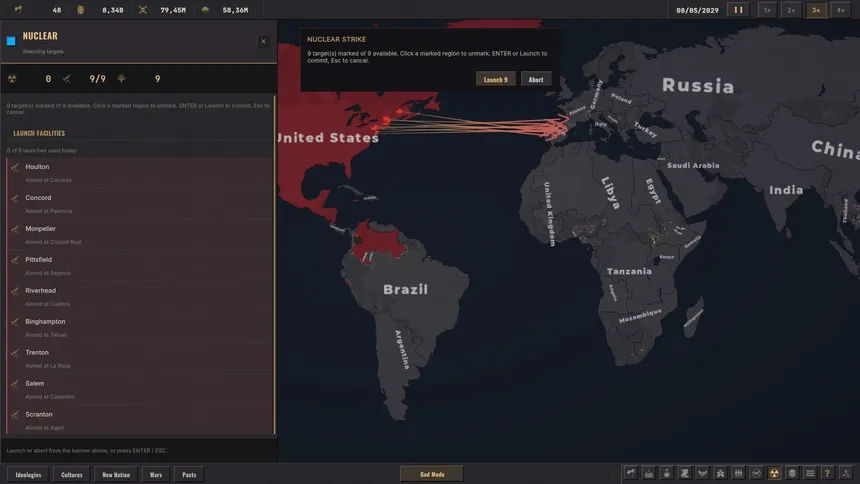Click the LAUNCH FACILITIES section header
This screenshot has height=484, width=860.
[39, 133]
